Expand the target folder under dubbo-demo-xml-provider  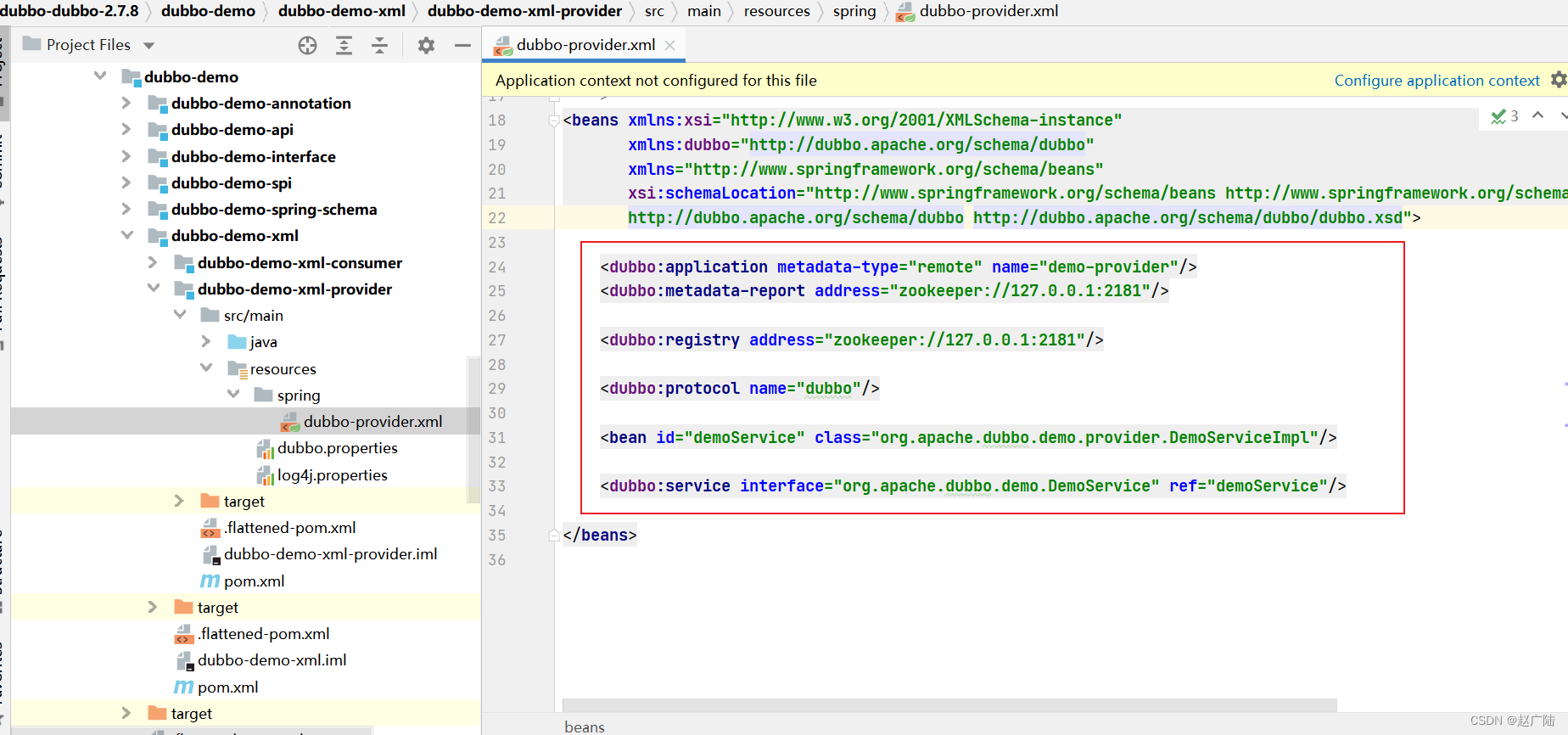(x=179, y=501)
